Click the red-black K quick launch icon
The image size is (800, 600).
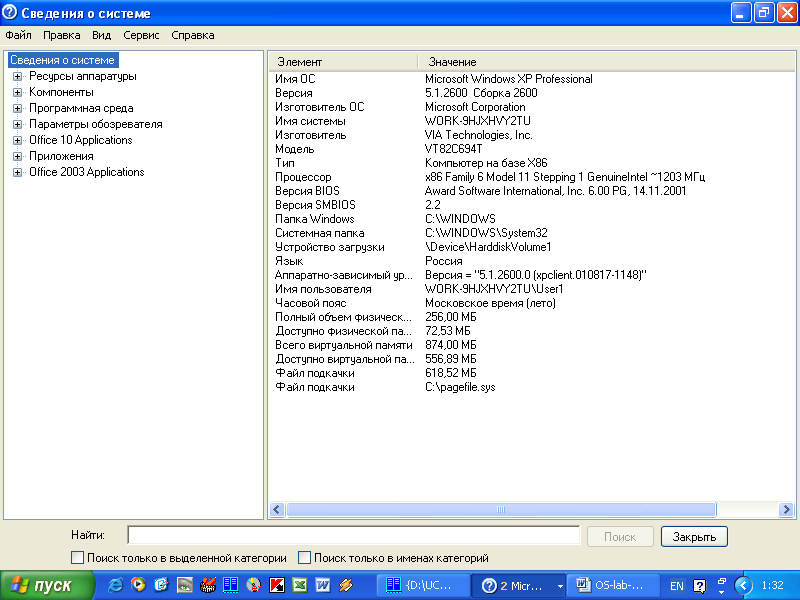click(x=277, y=585)
